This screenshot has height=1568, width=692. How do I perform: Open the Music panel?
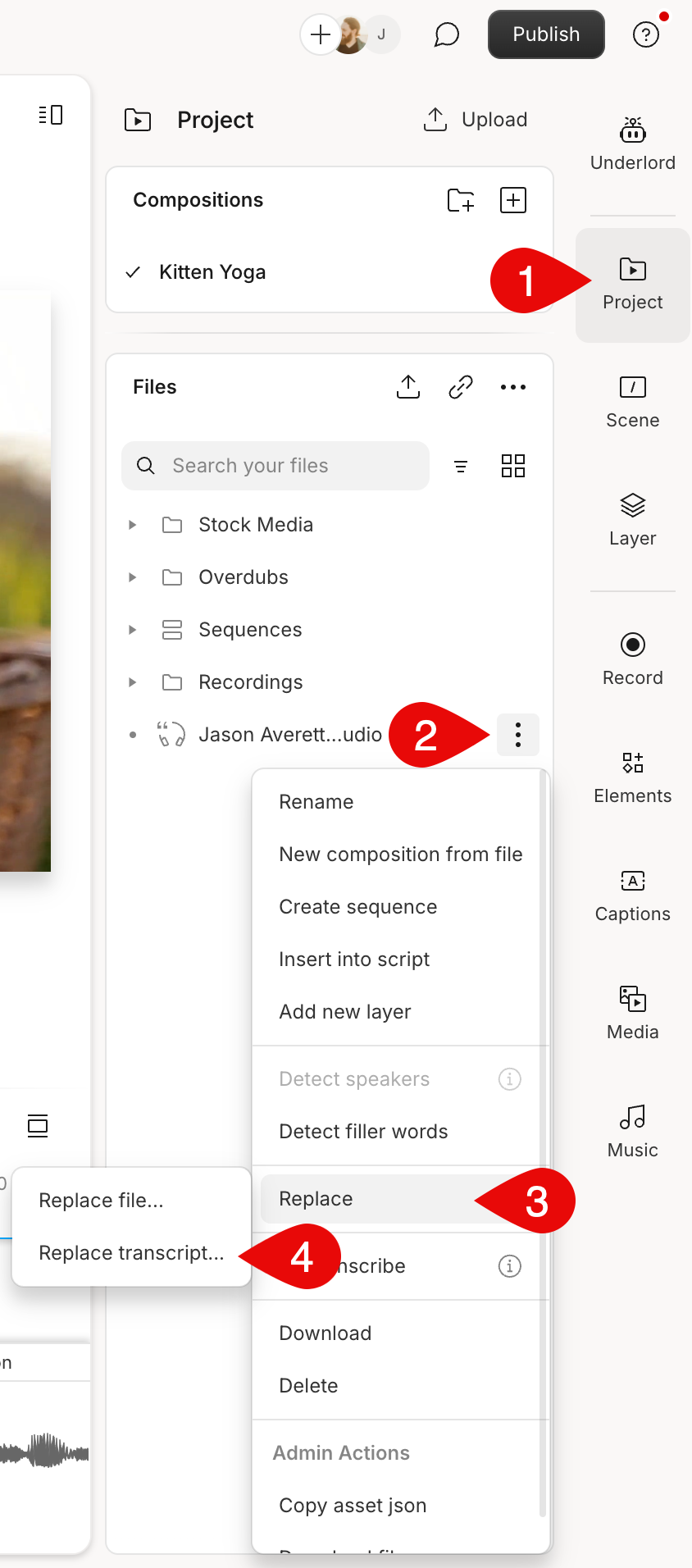pyautogui.click(x=632, y=1131)
